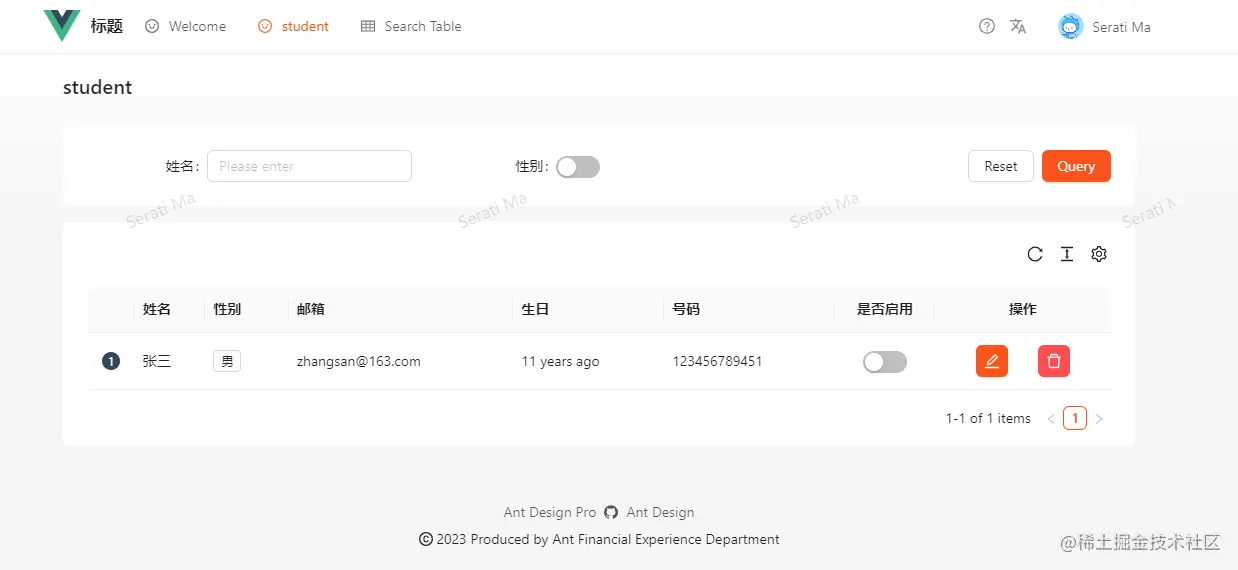This screenshot has width=1238, height=570.
Task: Click the 操作 column header
Action: coord(1023,309)
